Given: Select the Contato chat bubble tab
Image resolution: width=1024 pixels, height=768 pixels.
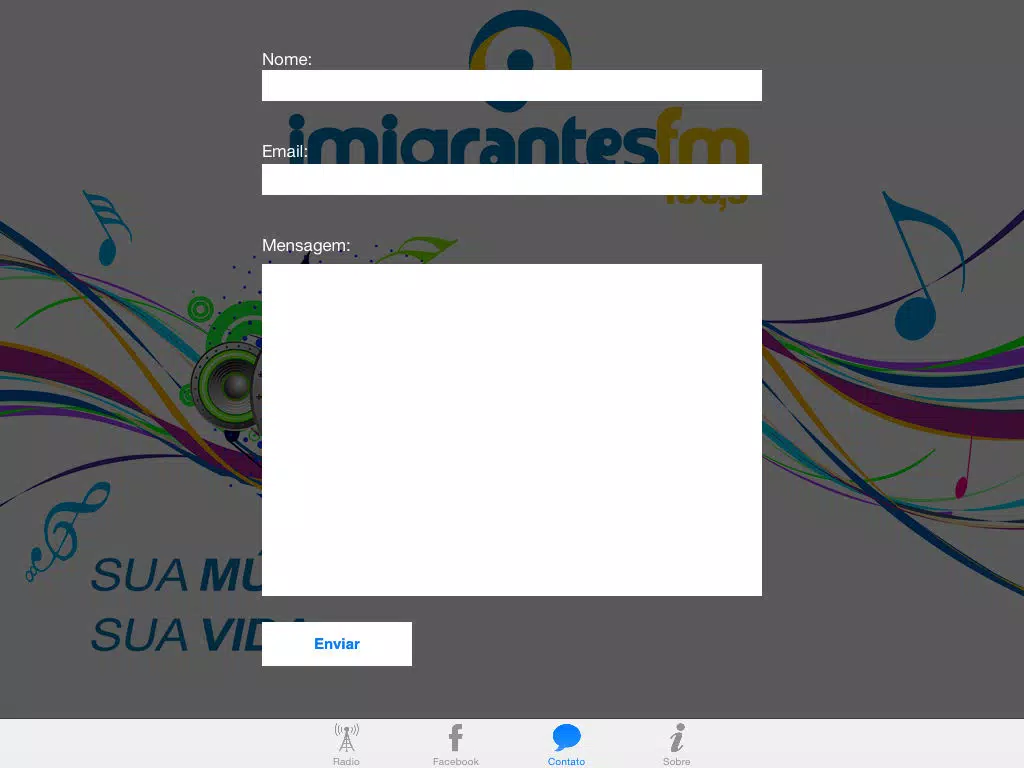Looking at the screenshot, I should tap(566, 744).
